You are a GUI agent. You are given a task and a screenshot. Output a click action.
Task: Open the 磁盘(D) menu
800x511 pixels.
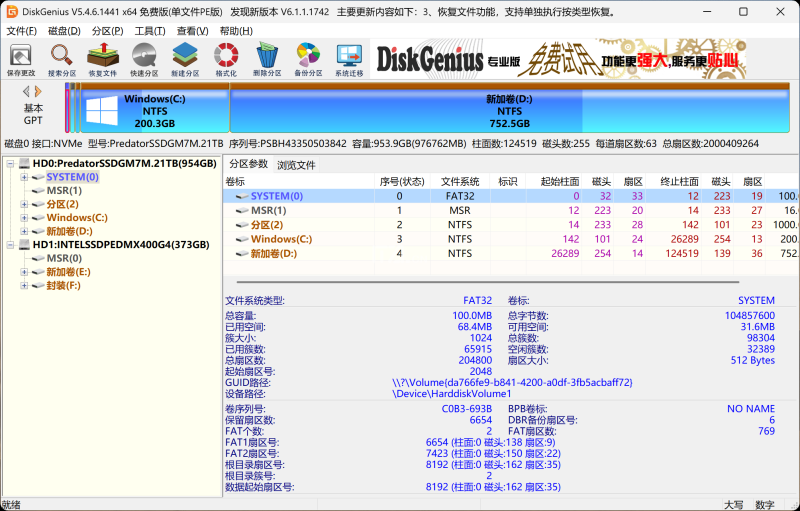point(64,31)
